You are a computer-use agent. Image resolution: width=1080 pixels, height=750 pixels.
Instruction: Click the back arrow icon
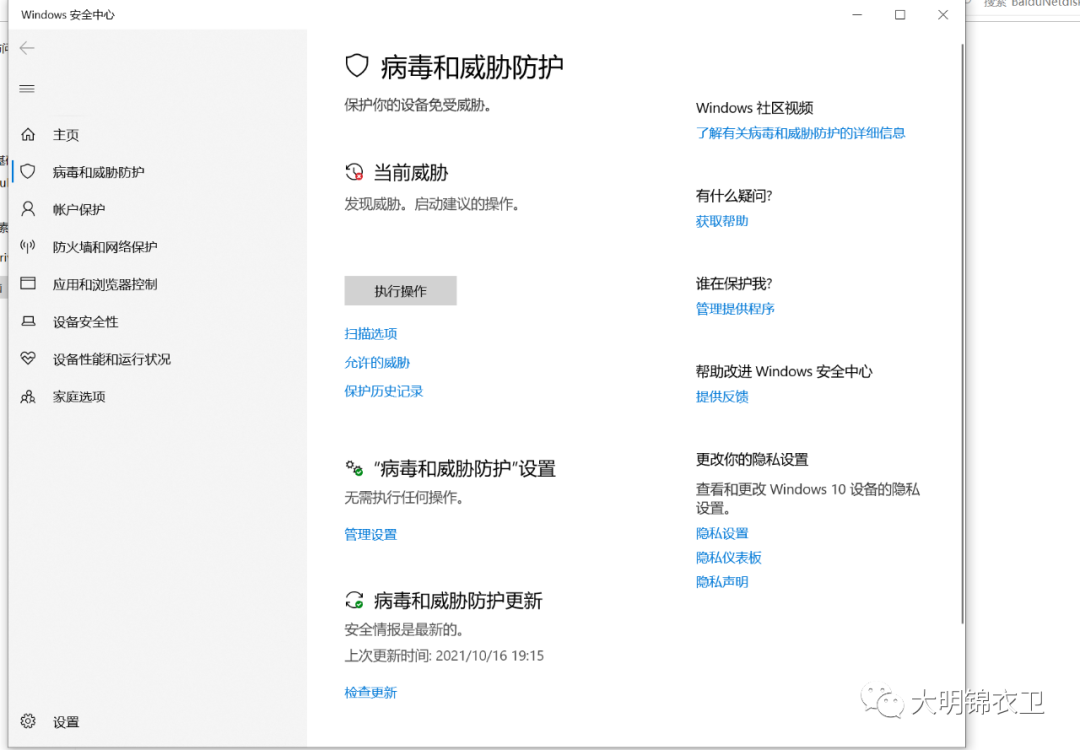point(27,48)
